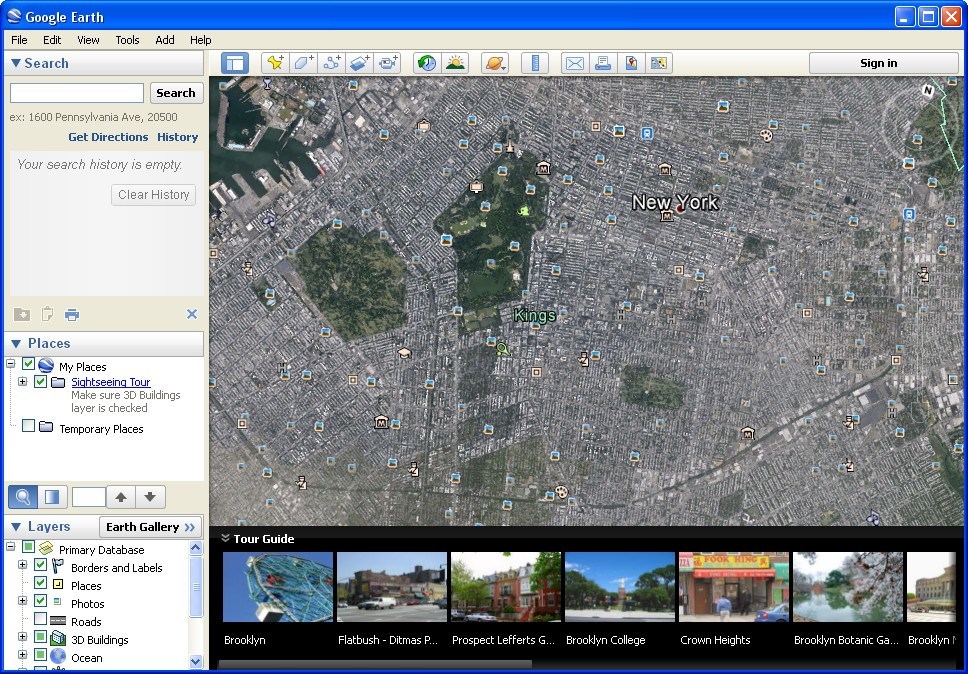Toggle sunlight with the sun icon
The height and width of the screenshot is (674, 968).
tap(456, 62)
